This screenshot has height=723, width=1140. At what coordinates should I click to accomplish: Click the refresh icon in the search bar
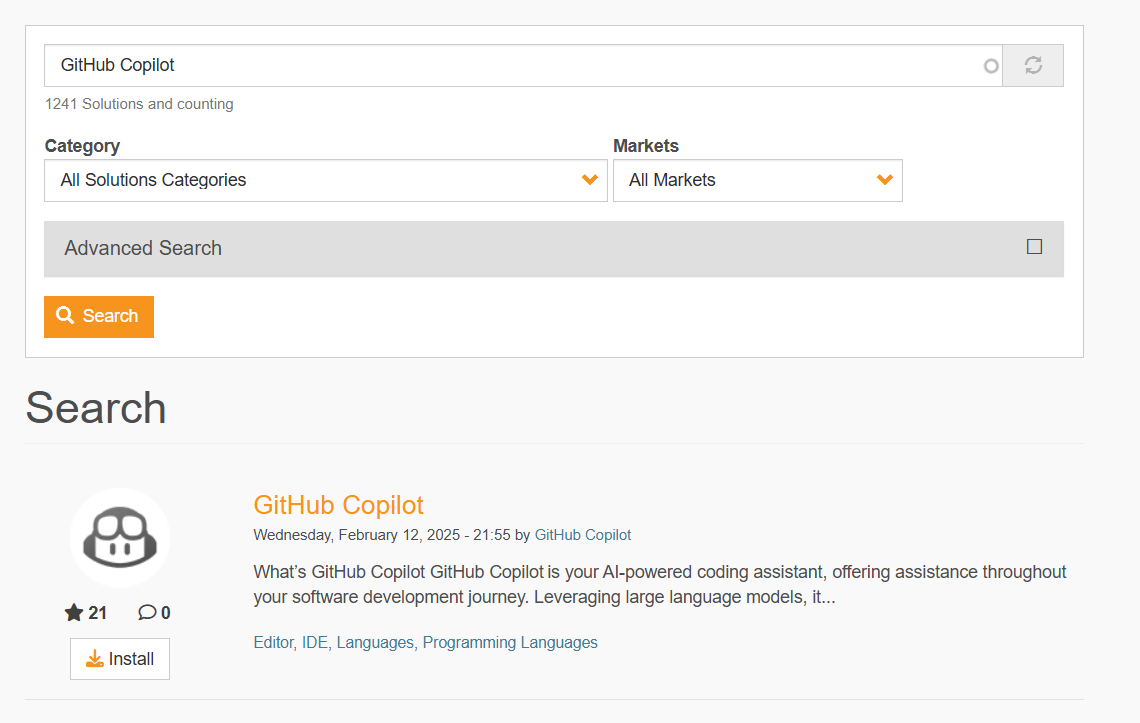[x=1033, y=65]
